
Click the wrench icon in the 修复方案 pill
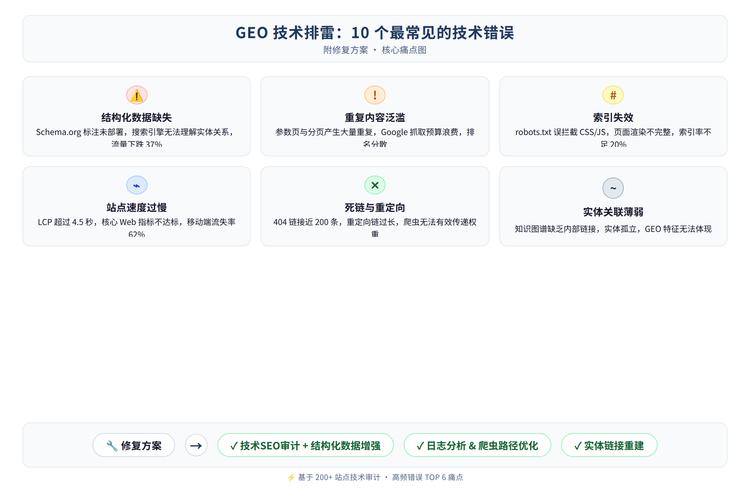point(111,446)
